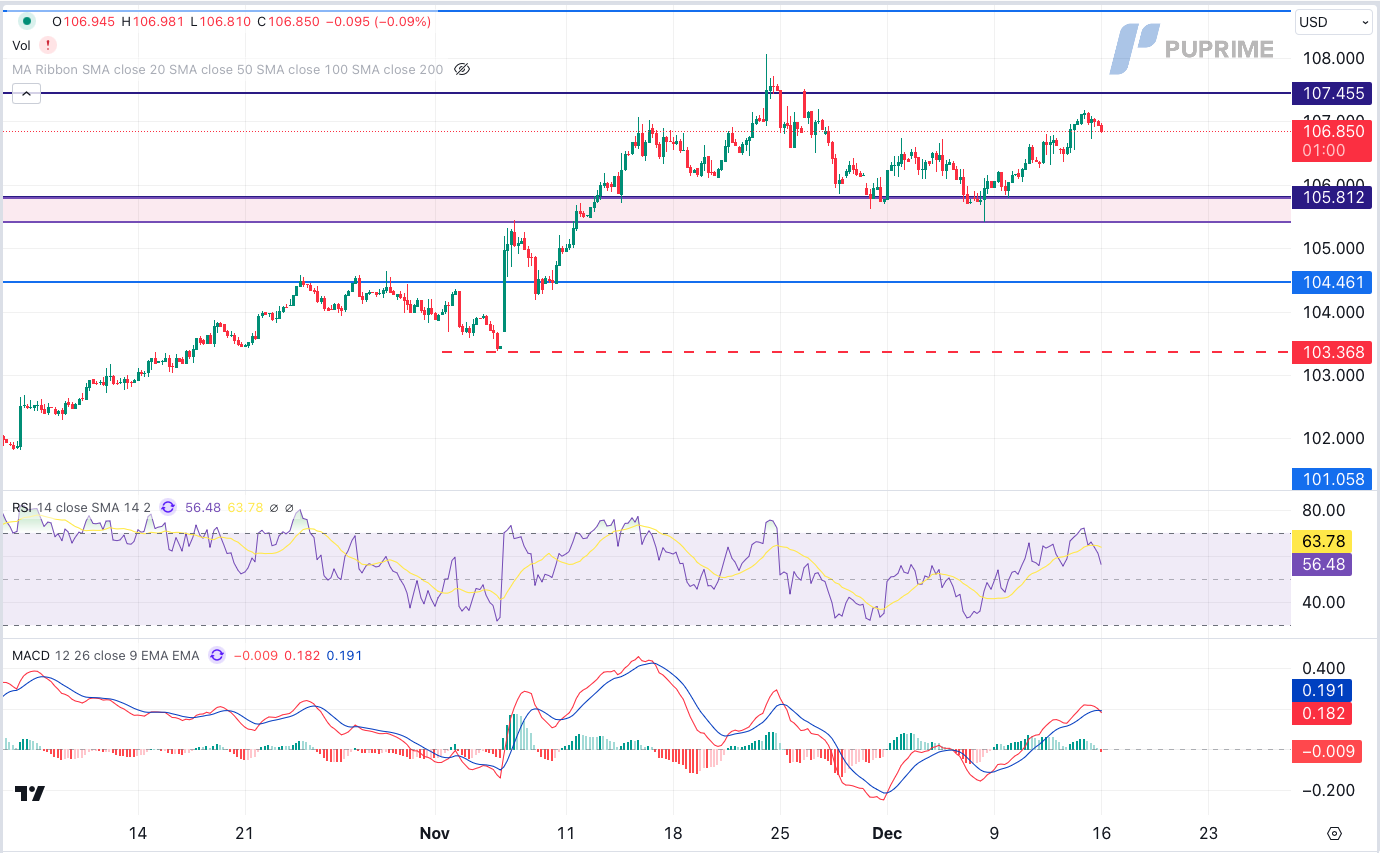
Task: Click the red 0.182 MACD axis label
Action: point(1323,712)
